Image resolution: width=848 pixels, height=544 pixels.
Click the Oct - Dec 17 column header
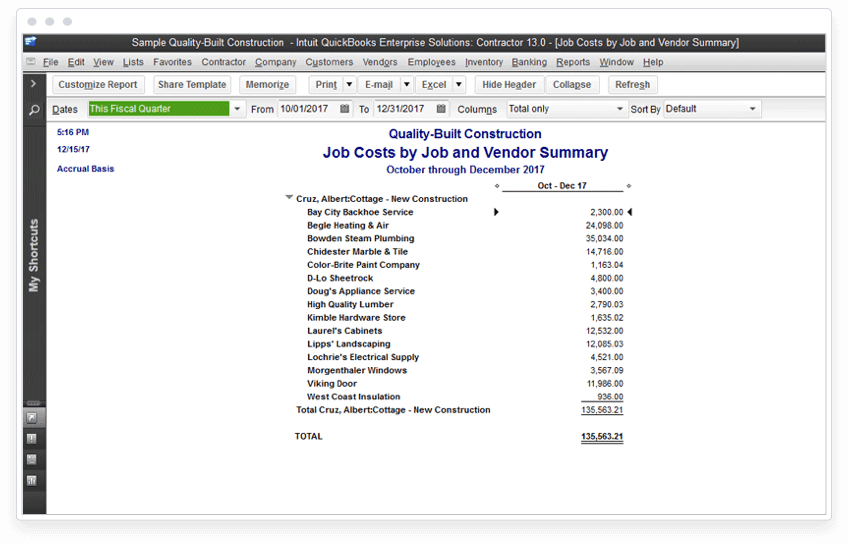pyautogui.click(x=562, y=185)
